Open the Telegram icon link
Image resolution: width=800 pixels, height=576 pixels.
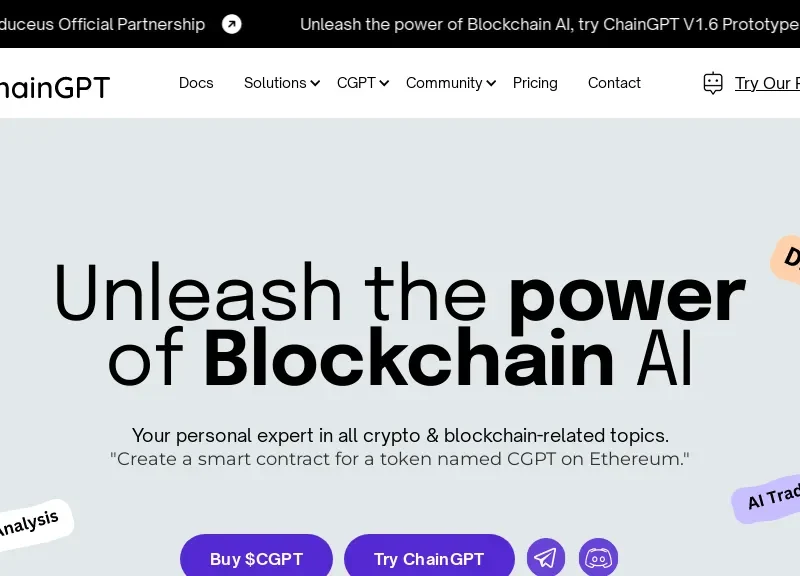pyautogui.click(x=546, y=558)
